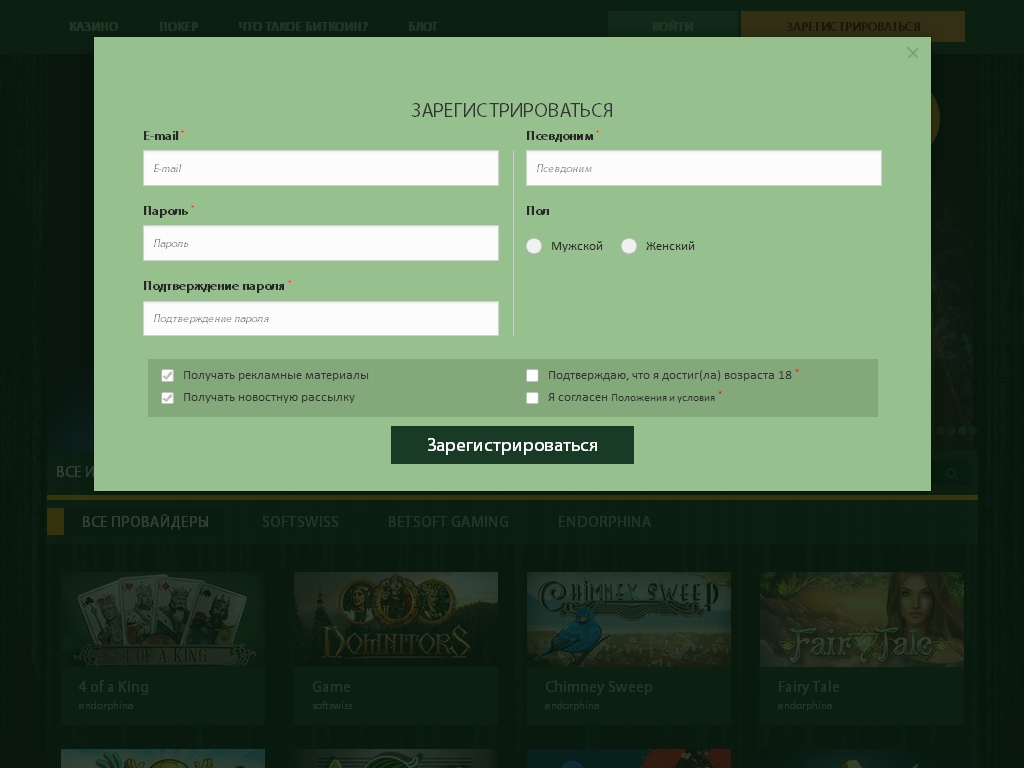1024x768 pixels.
Task: Open the Положения и условия link
Action: pyautogui.click(x=663, y=398)
